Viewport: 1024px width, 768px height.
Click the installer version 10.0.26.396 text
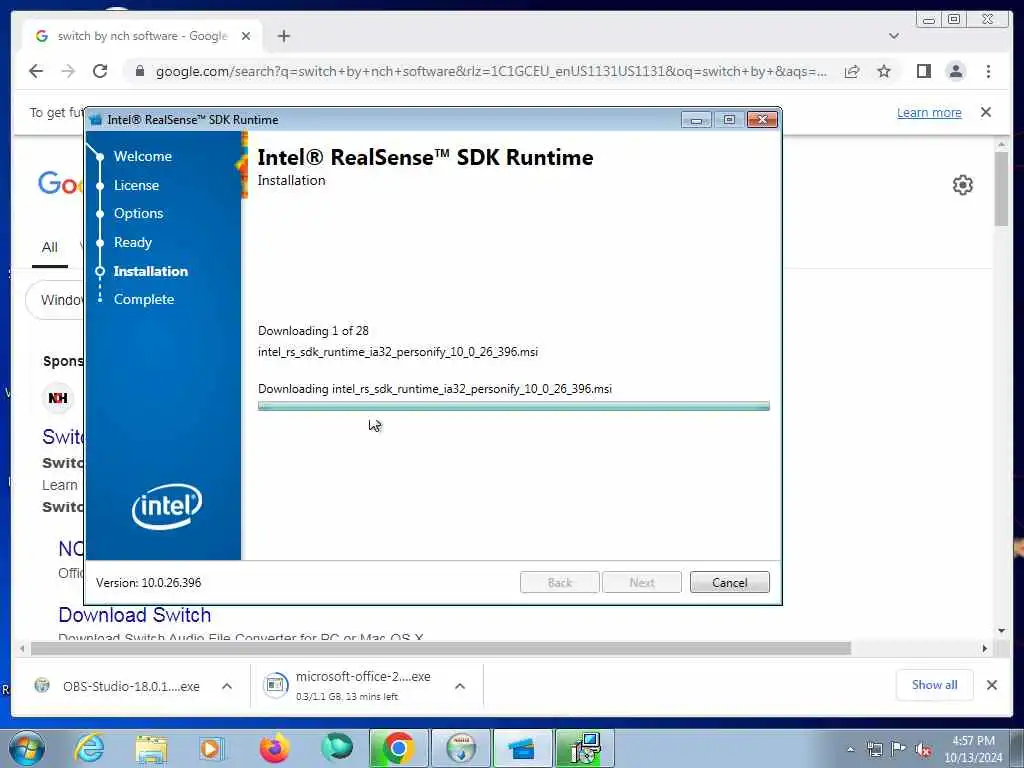pos(148,583)
